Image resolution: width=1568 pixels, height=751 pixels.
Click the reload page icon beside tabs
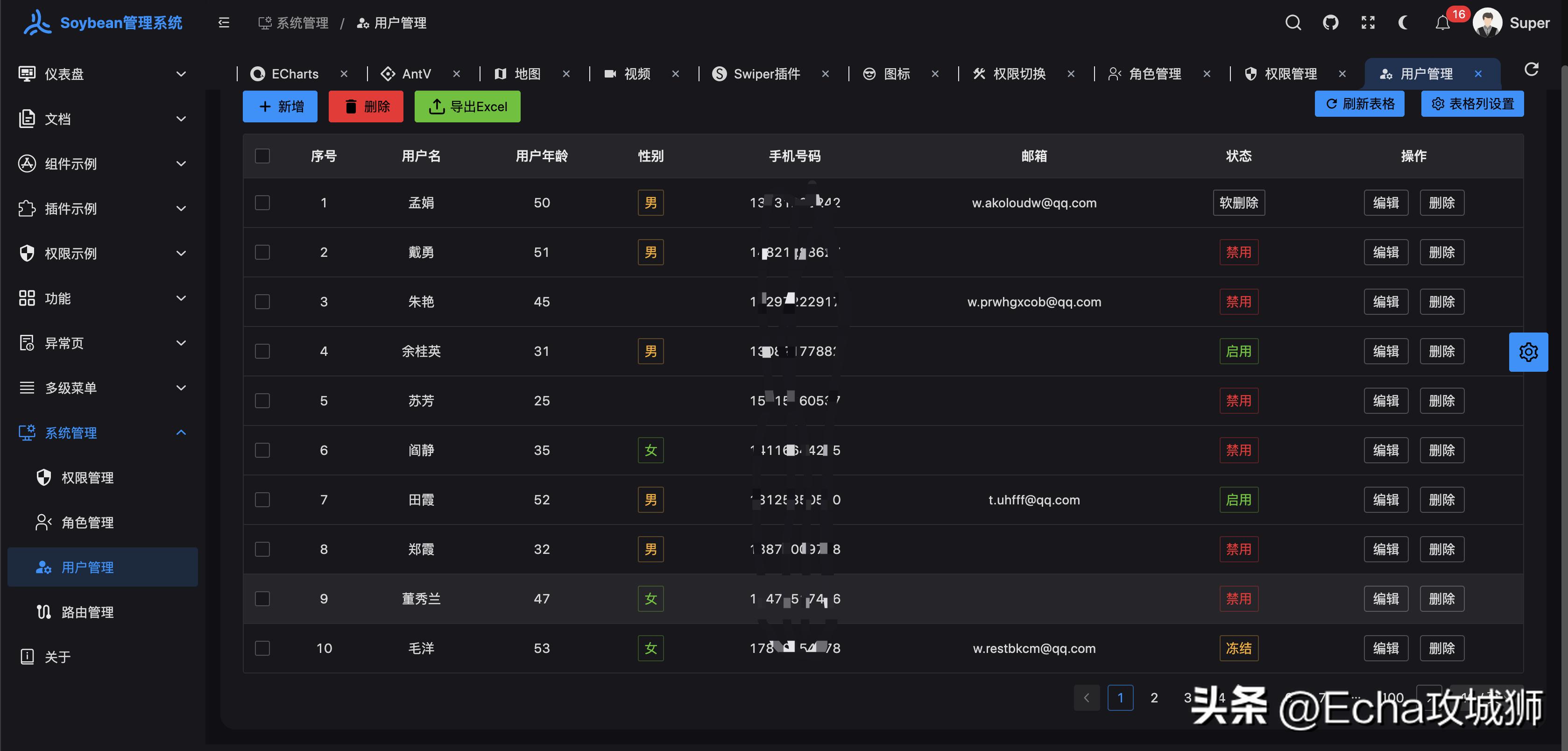tap(1532, 70)
